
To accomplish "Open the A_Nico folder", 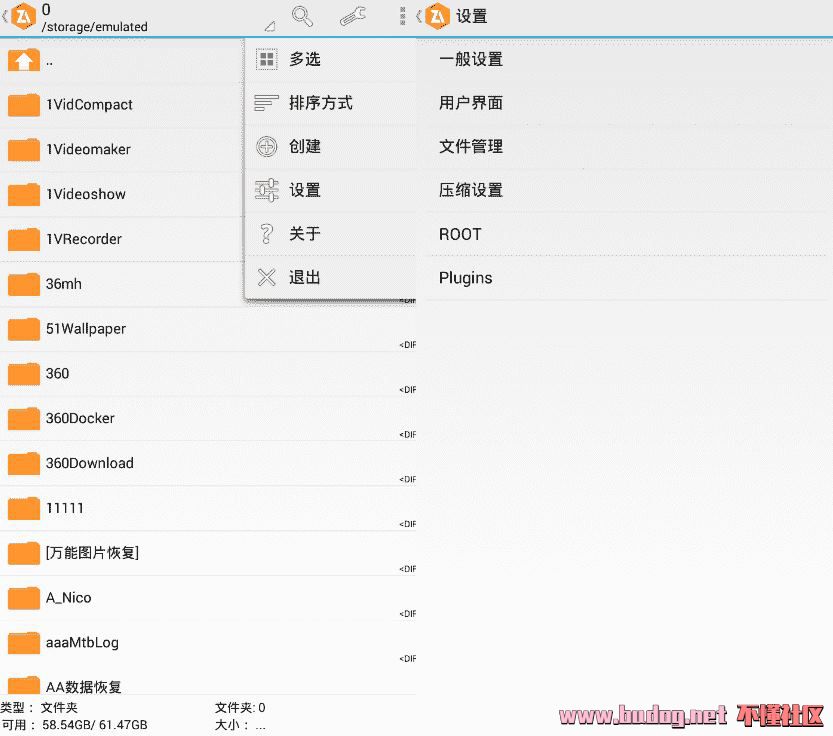I will [x=208, y=597].
